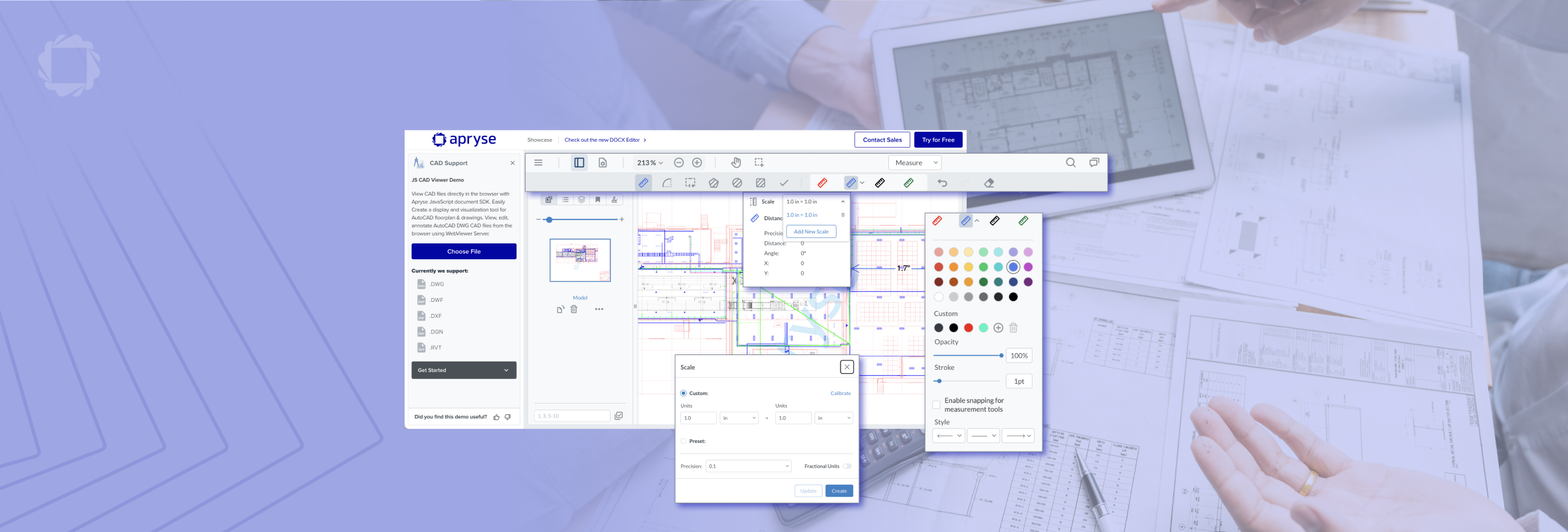Open the second Units 'in' dropdown
The height and width of the screenshot is (532, 1568).
[834, 418]
